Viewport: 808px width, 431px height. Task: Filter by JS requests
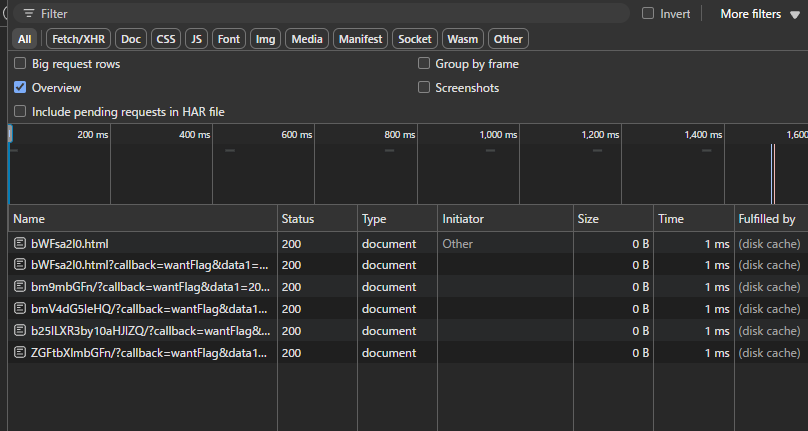point(196,39)
